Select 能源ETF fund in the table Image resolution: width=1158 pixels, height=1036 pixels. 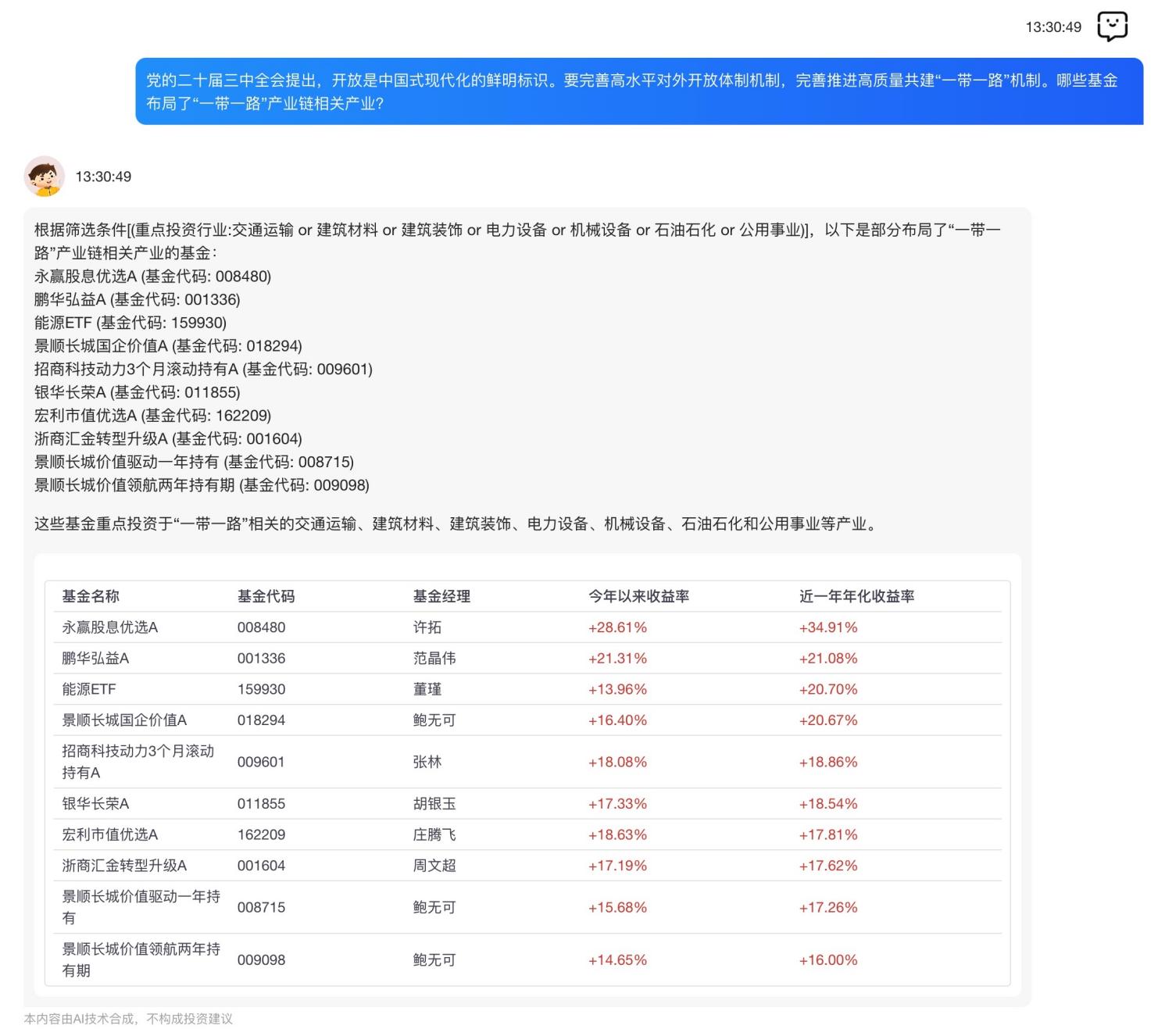coord(89,689)
